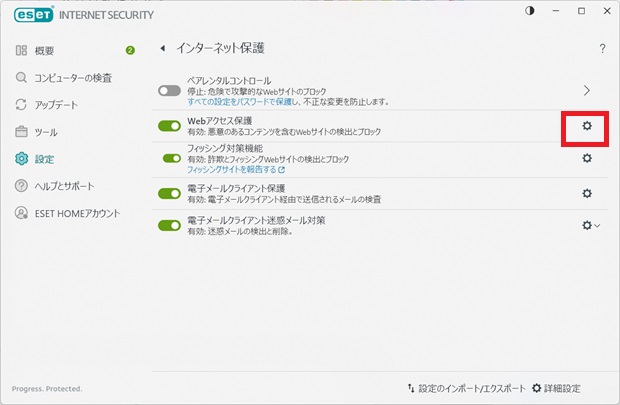This screenshot has height=405, width=620.
Task: Click the フィッシング対策機能 title text
Action: click(225, 148)
